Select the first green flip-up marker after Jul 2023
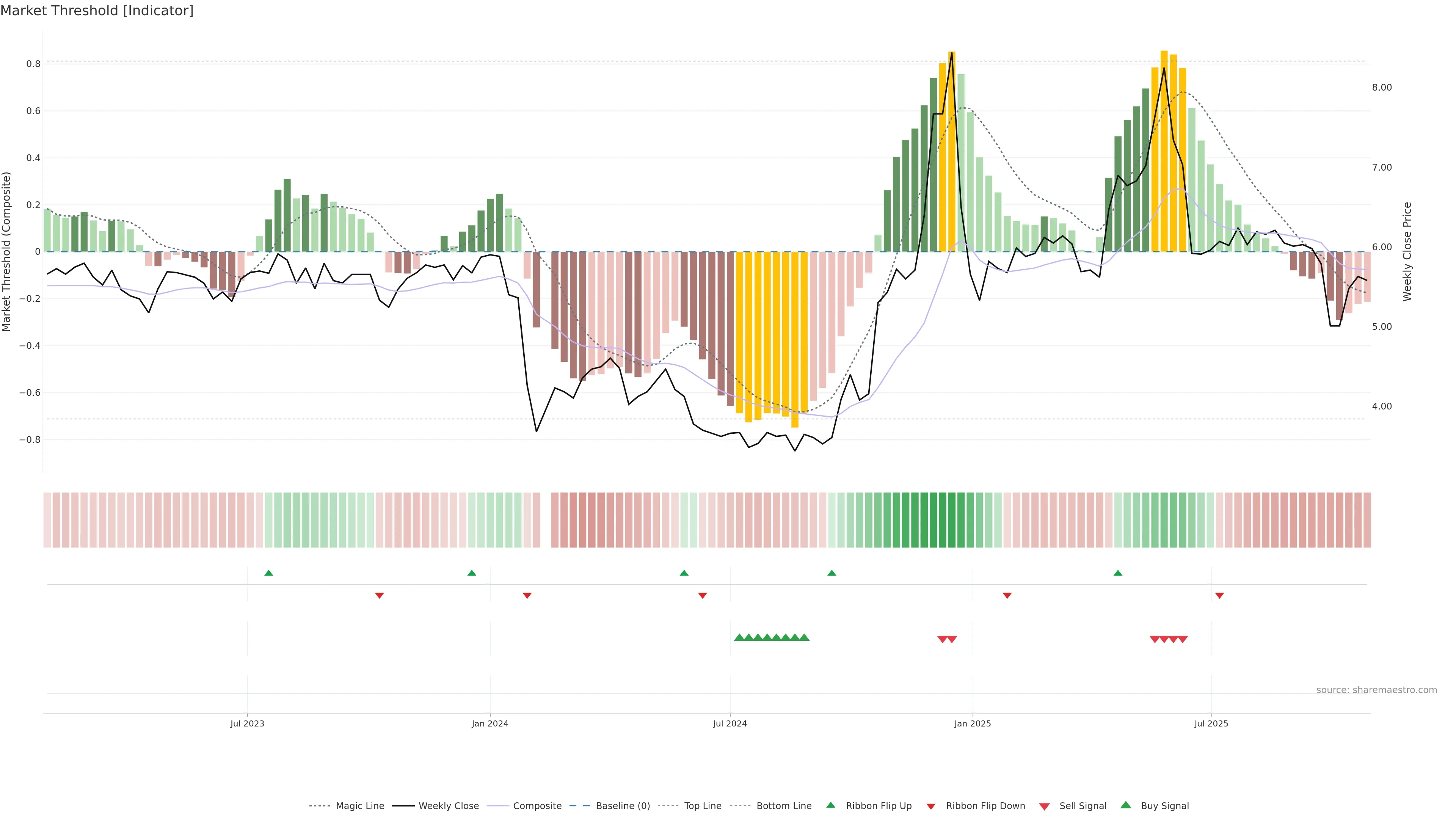Viewport: 1456px width, 819px height. click(269, 573)
